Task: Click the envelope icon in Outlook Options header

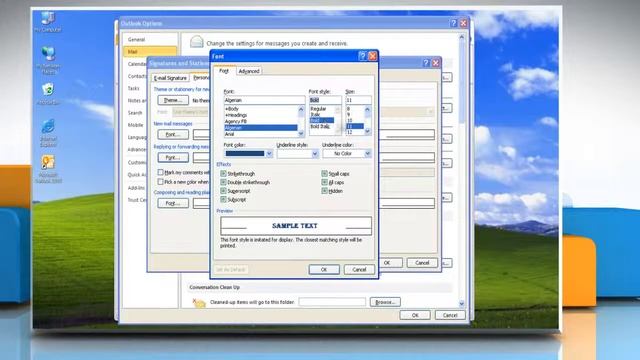Action: (x=197, y=42)
